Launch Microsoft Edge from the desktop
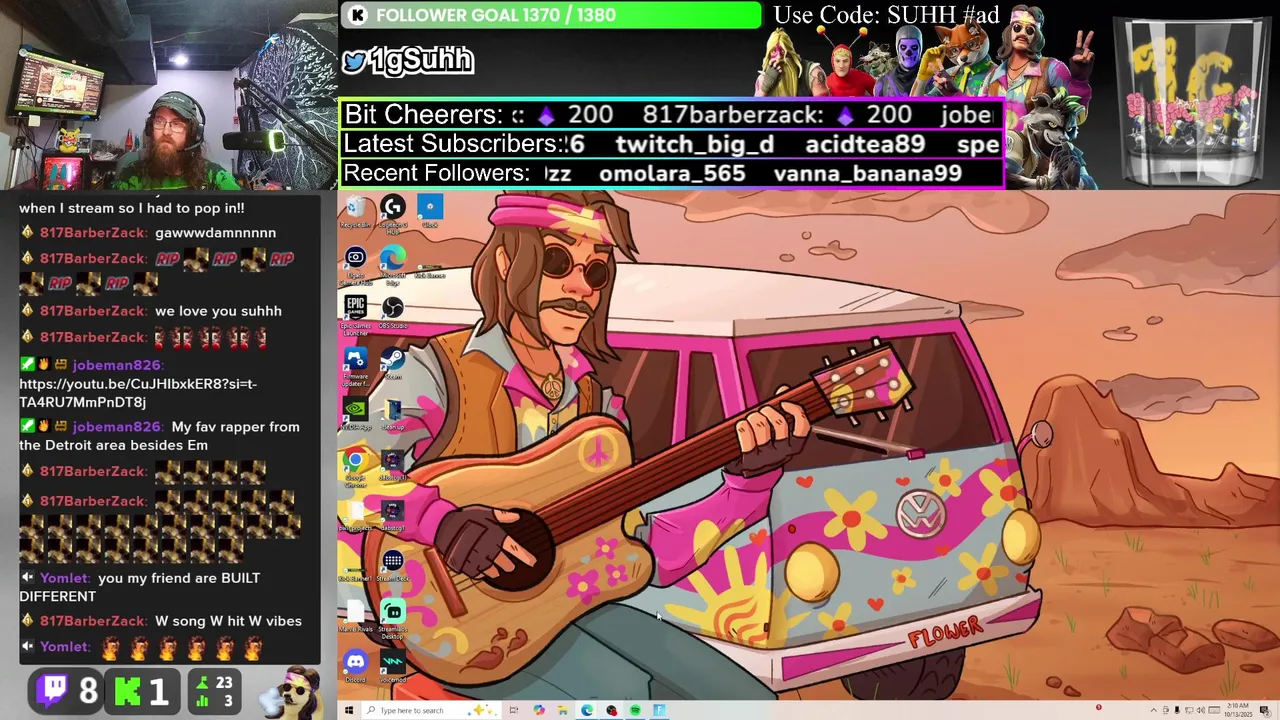Image resolution: width=1280 pixels, height=720 pixels. click(x=393, y=262)
